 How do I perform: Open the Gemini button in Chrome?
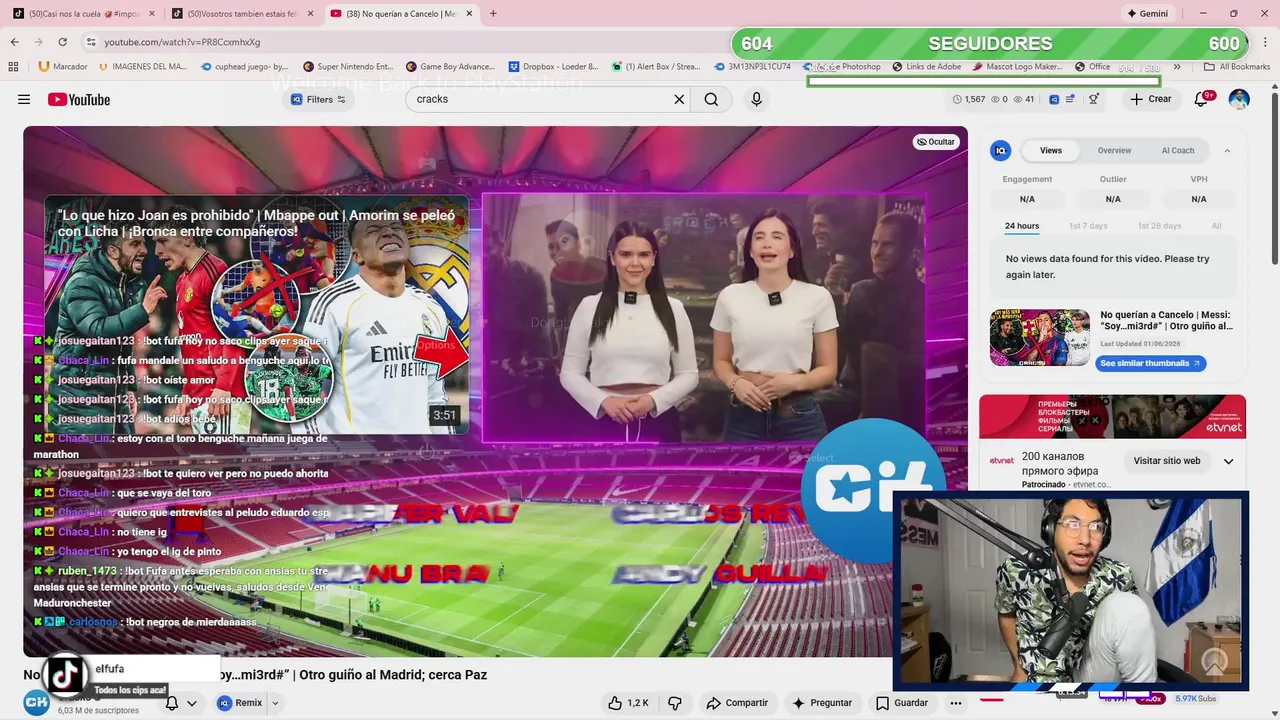pyautogui.click(x=1148, y=13)
